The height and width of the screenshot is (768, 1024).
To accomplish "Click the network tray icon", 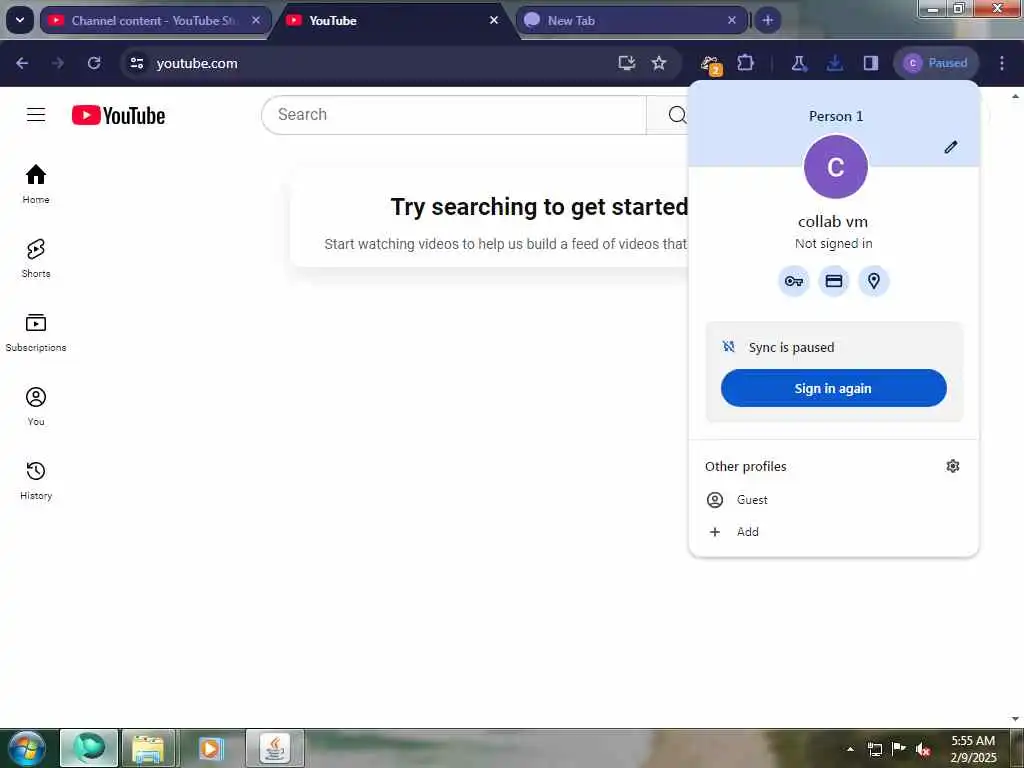I will (x=874, y=749).
